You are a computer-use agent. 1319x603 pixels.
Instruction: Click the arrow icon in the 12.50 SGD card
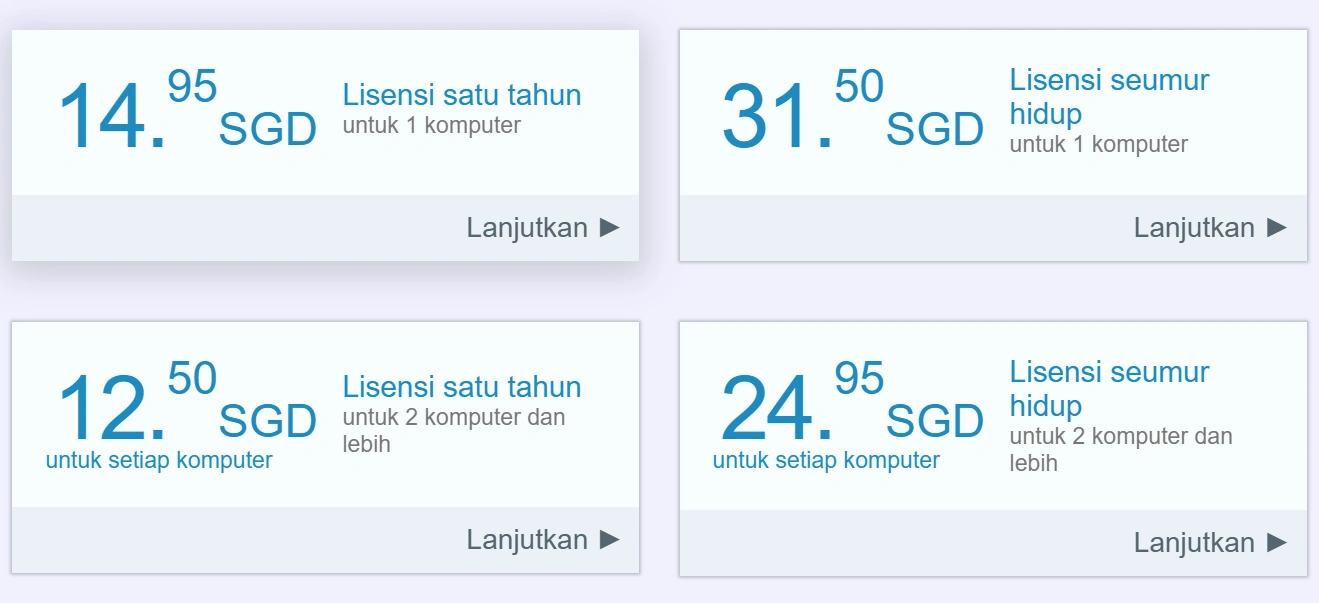point(609,539)
